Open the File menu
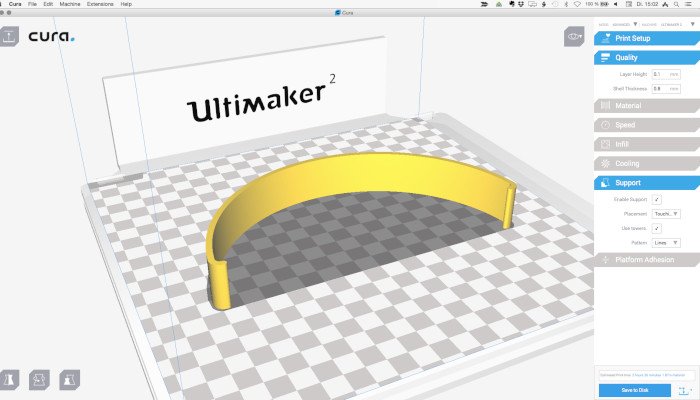This screenshot has width=700, height=400. pos(33,4)
